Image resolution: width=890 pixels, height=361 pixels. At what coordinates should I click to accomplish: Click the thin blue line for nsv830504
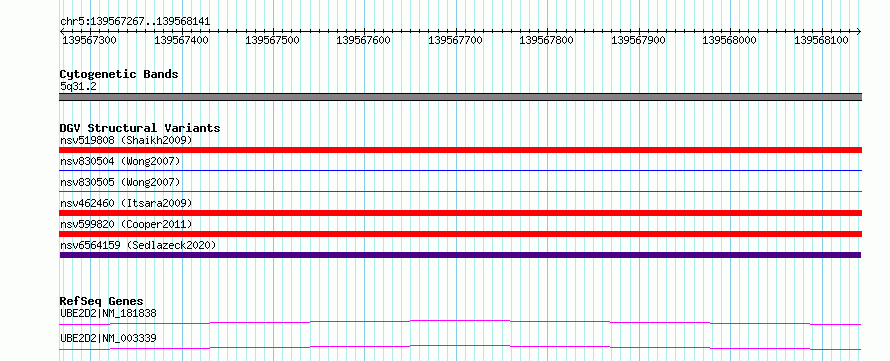pyautogui.click(x=460, y=170)
